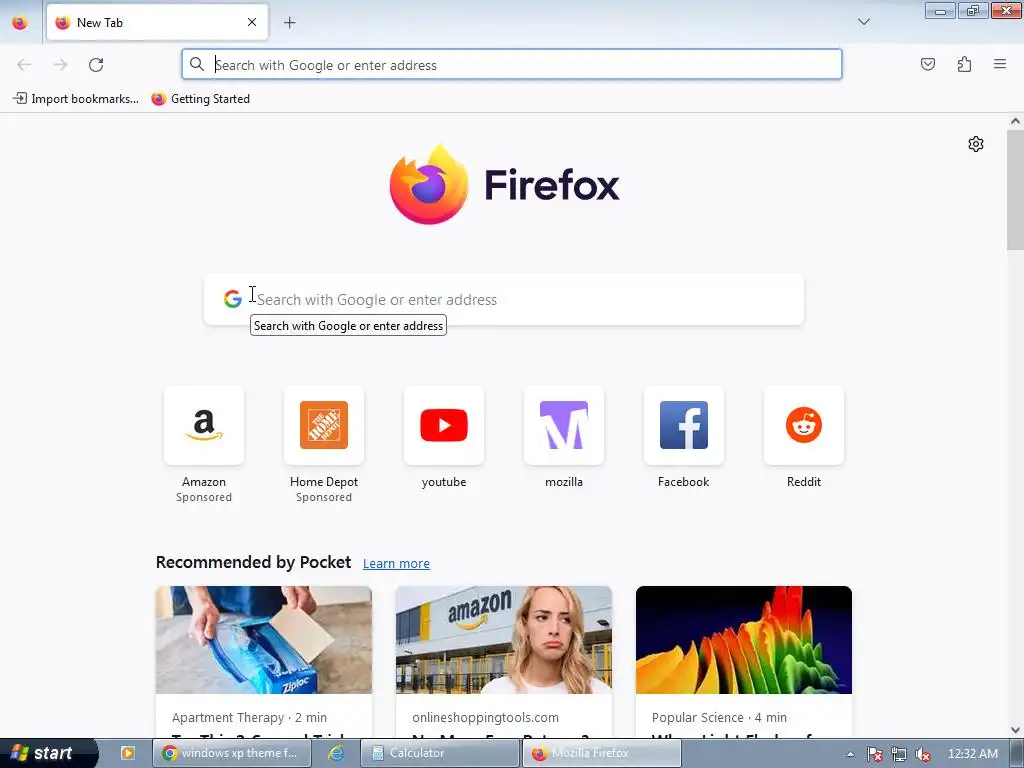Open Firefox View pinned tab icon

tap(20, 23)
